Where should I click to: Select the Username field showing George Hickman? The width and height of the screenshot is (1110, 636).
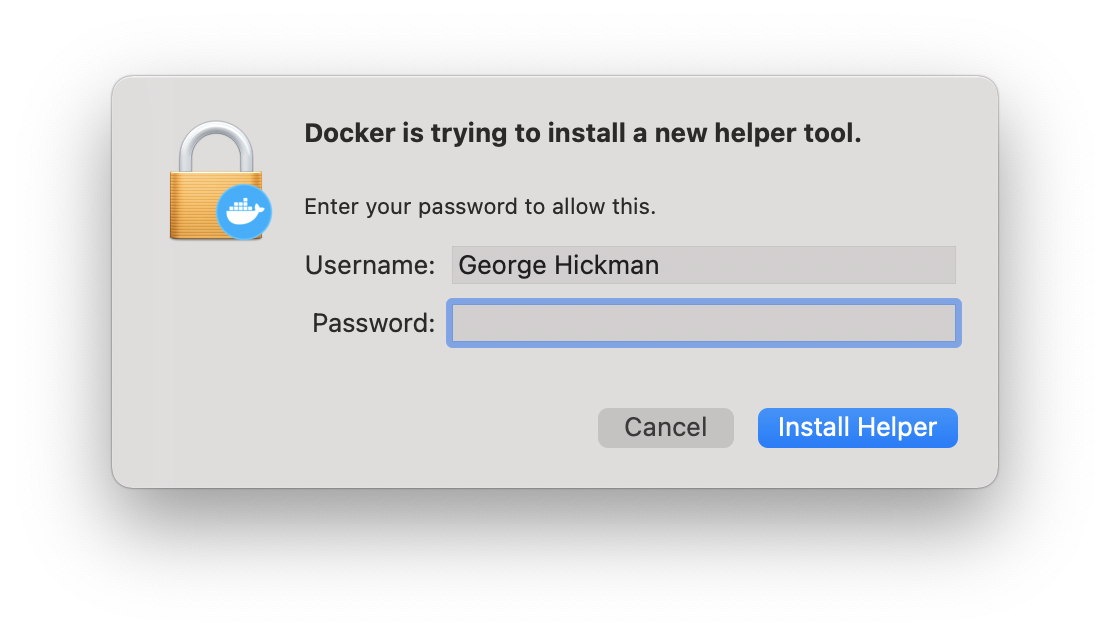(703, 264)
